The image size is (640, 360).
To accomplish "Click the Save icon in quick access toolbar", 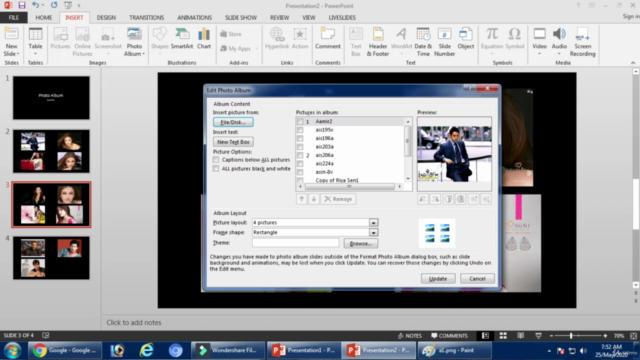I will (22, 5).
